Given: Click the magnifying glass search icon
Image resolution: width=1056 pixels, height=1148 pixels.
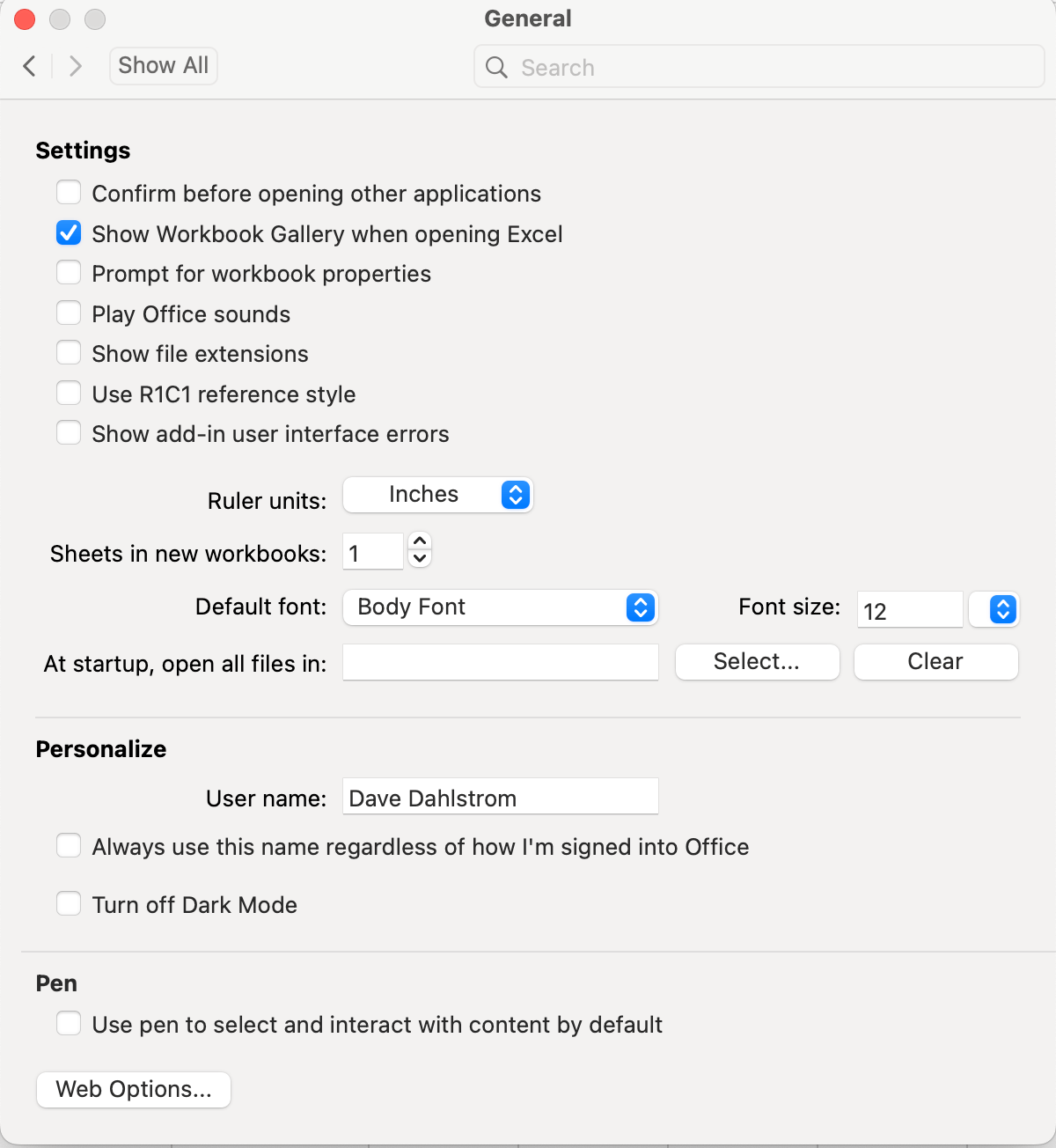Looking at the screenshot, I should 496,67.
